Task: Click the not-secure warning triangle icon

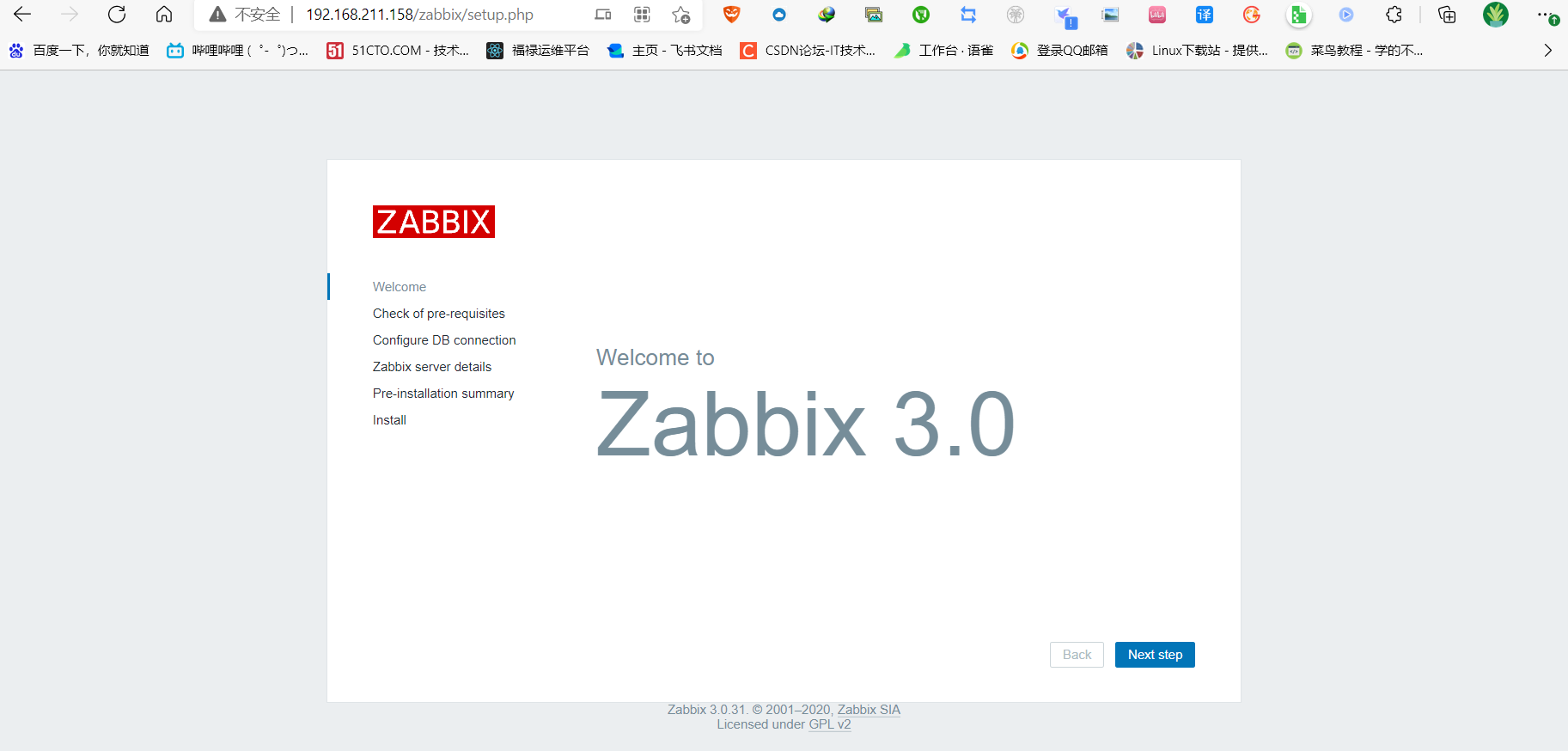Action: [x=218, y=15]
